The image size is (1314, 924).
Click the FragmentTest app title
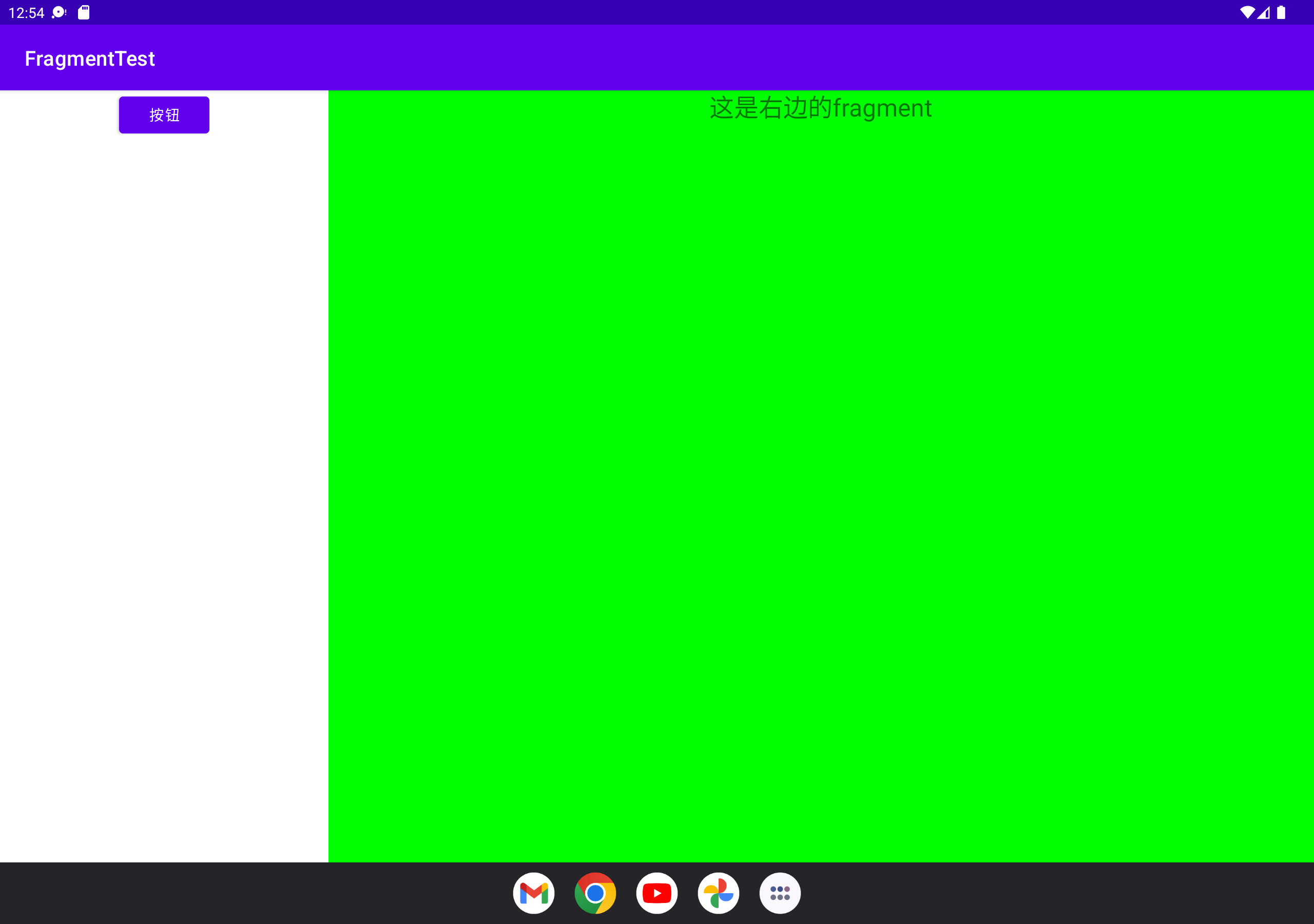point(90,59)
